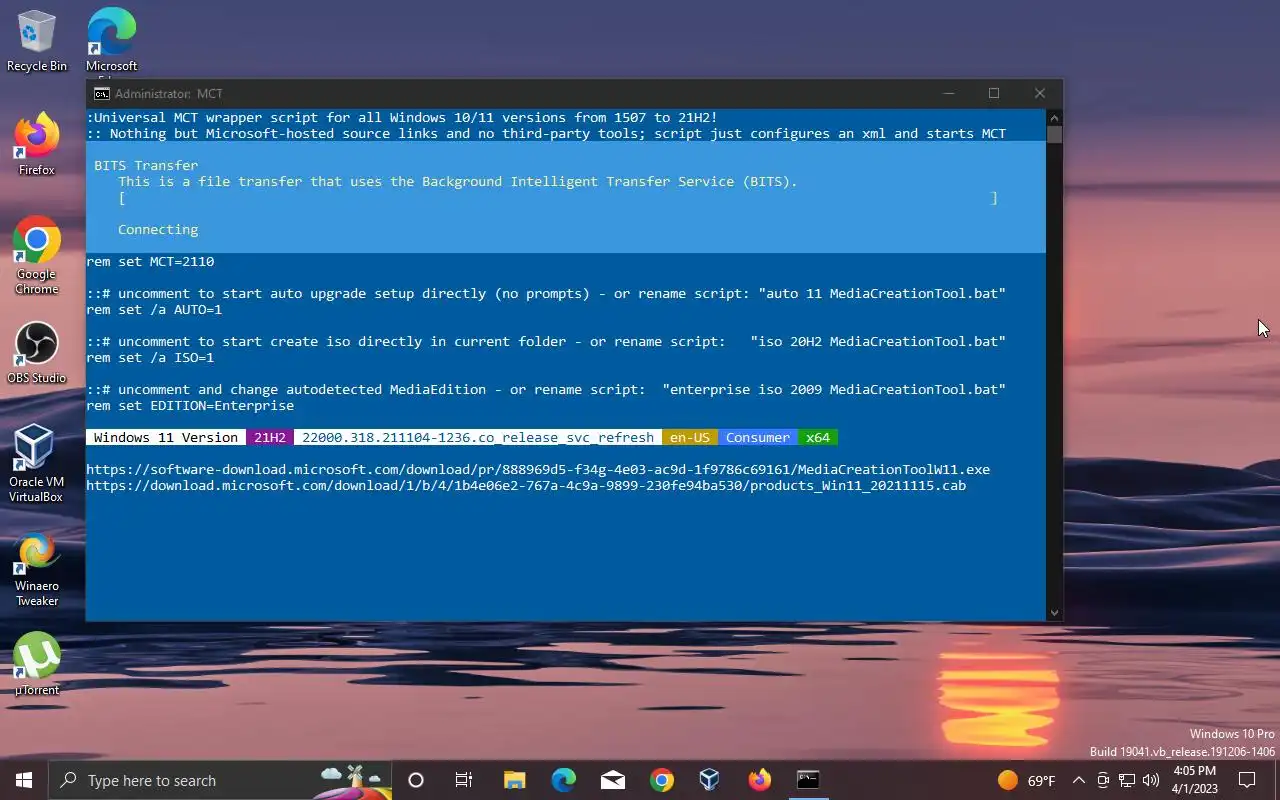The image size is (1280, 800).
Task: Click scrollbar down arrow in MCT window
Action: point(1054,612)
